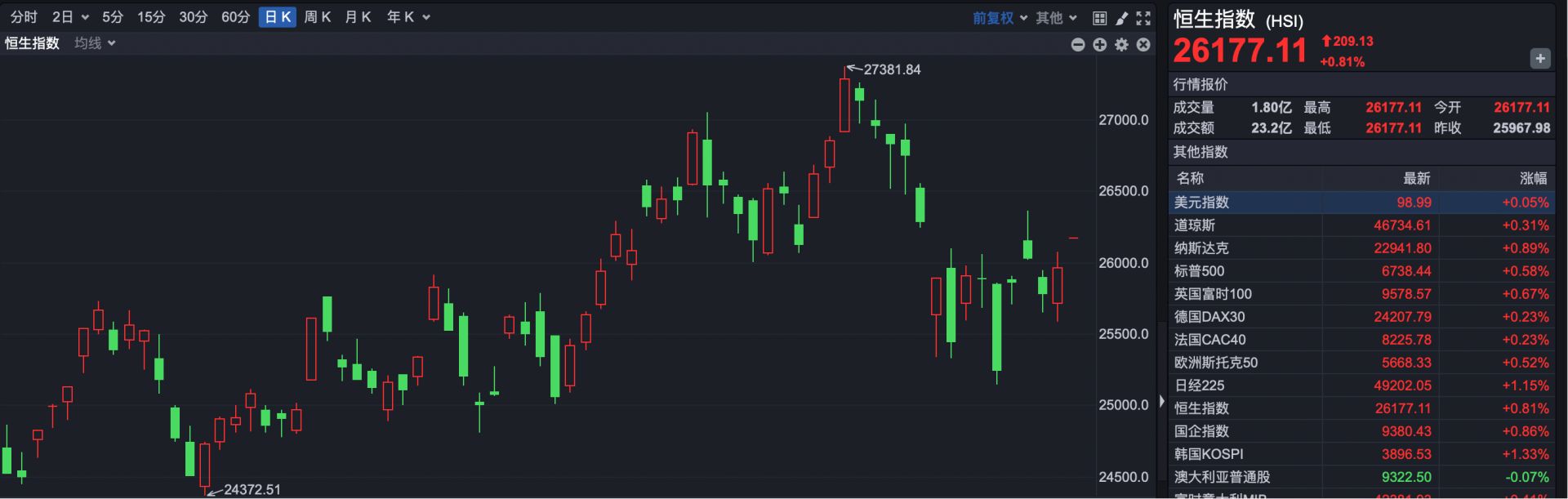Screen dimensions: 1568x499
Task: Sort the index list by 涨幅 column header
Action: pyautogui.click(x=1533, y=178)
